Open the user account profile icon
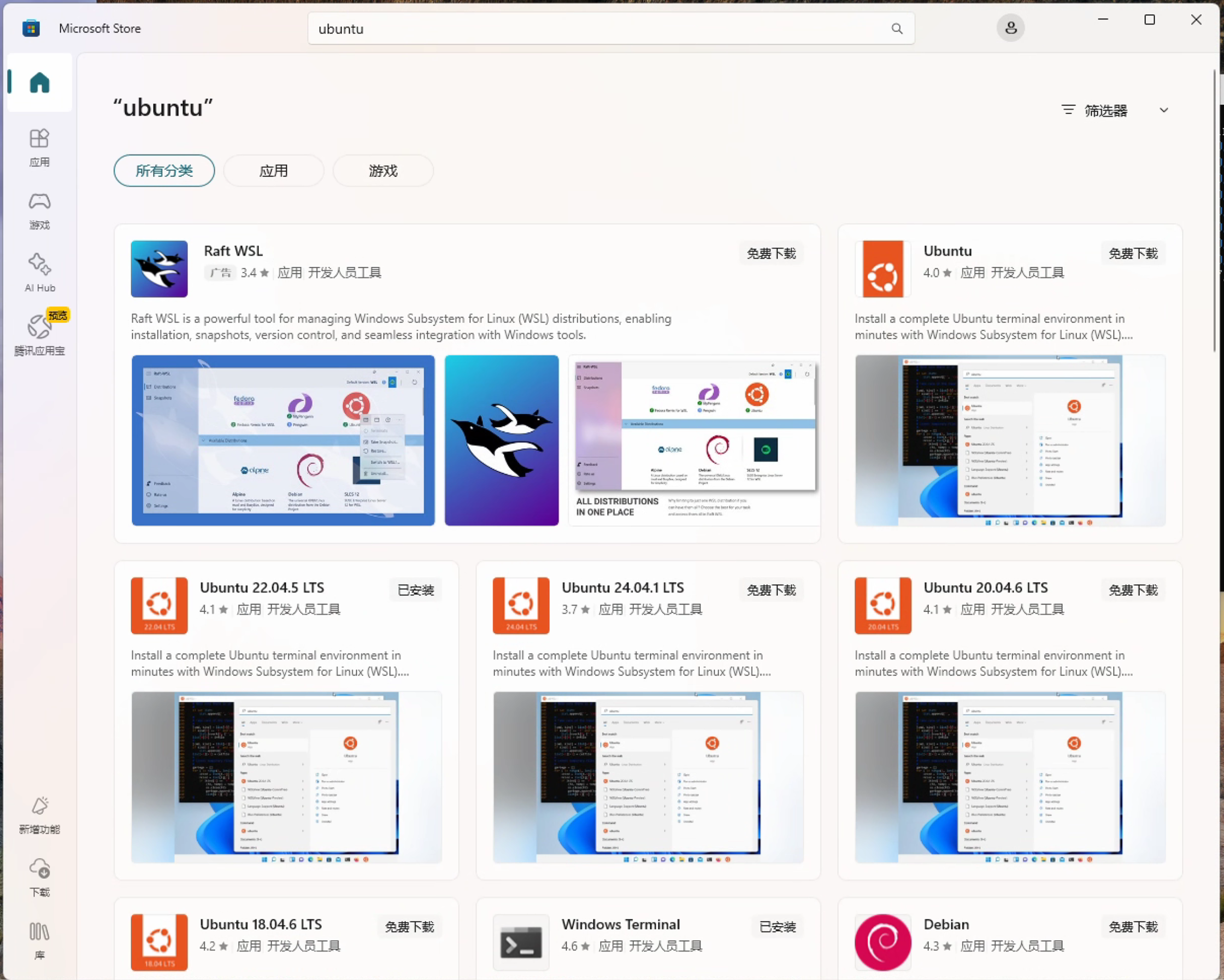Screen dimensions: 1224x980 (x=1010, y=28)
